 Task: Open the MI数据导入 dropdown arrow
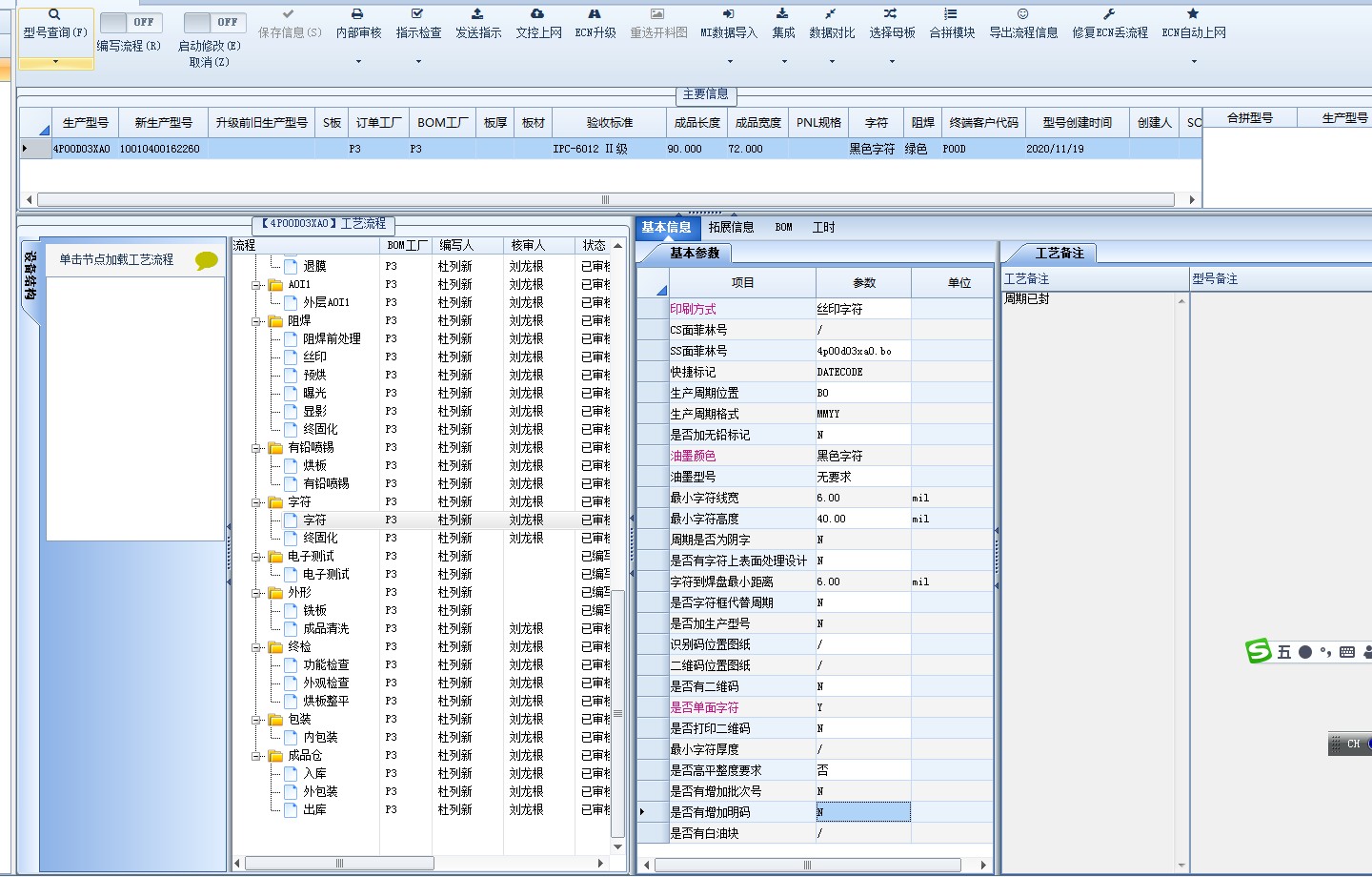pos(730,62)
